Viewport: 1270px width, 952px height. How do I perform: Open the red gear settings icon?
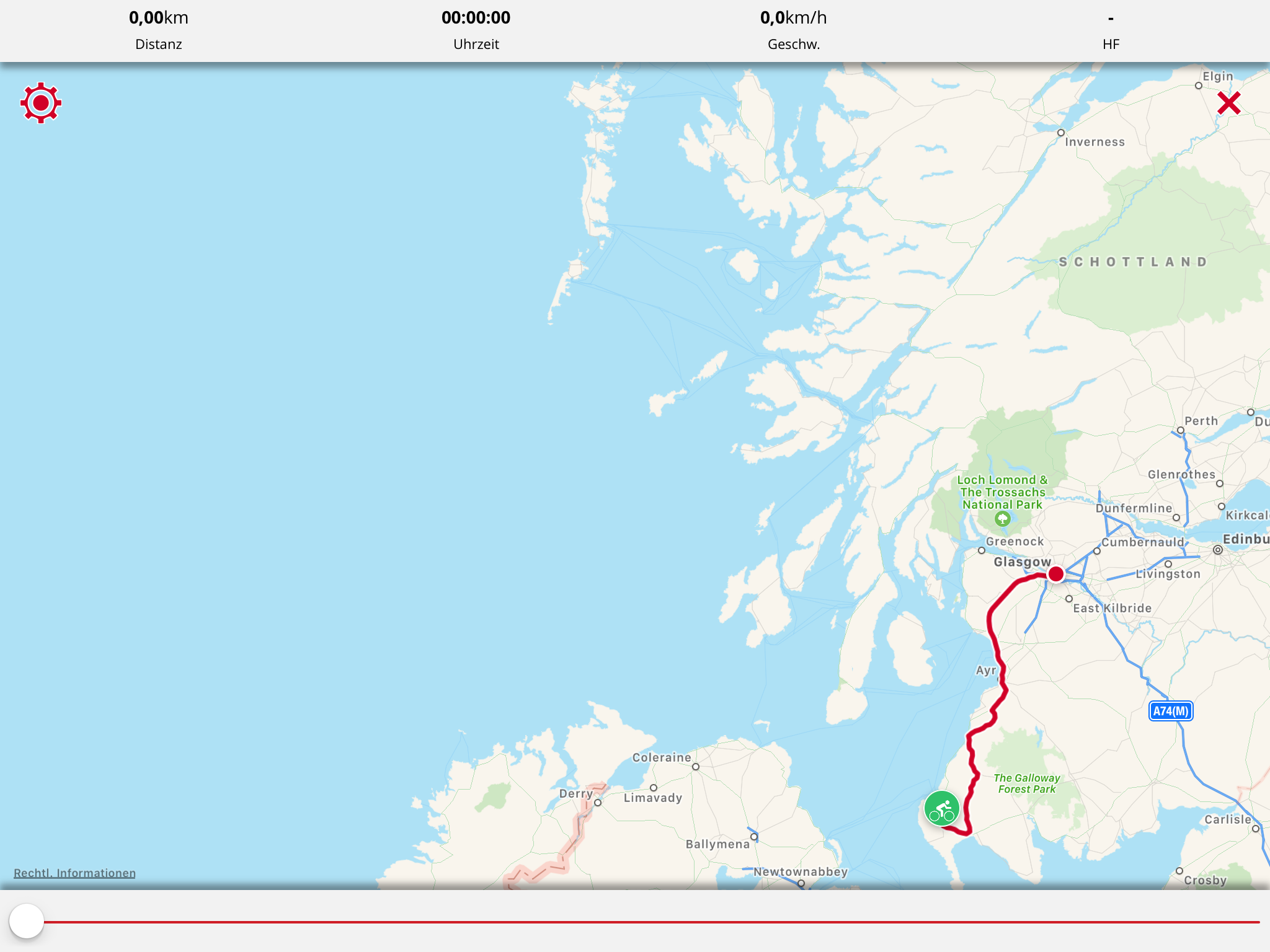(x=41, y=103)
